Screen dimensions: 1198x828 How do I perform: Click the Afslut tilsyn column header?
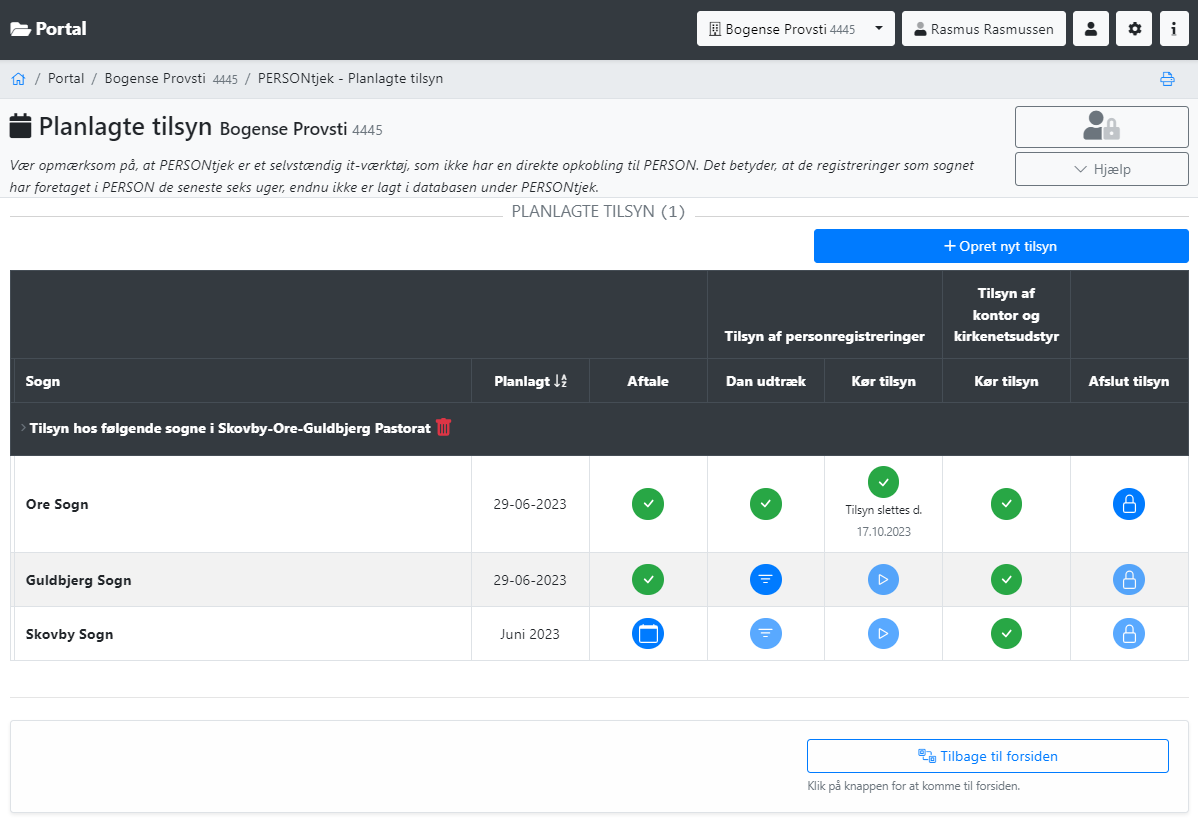point(1128,381)
